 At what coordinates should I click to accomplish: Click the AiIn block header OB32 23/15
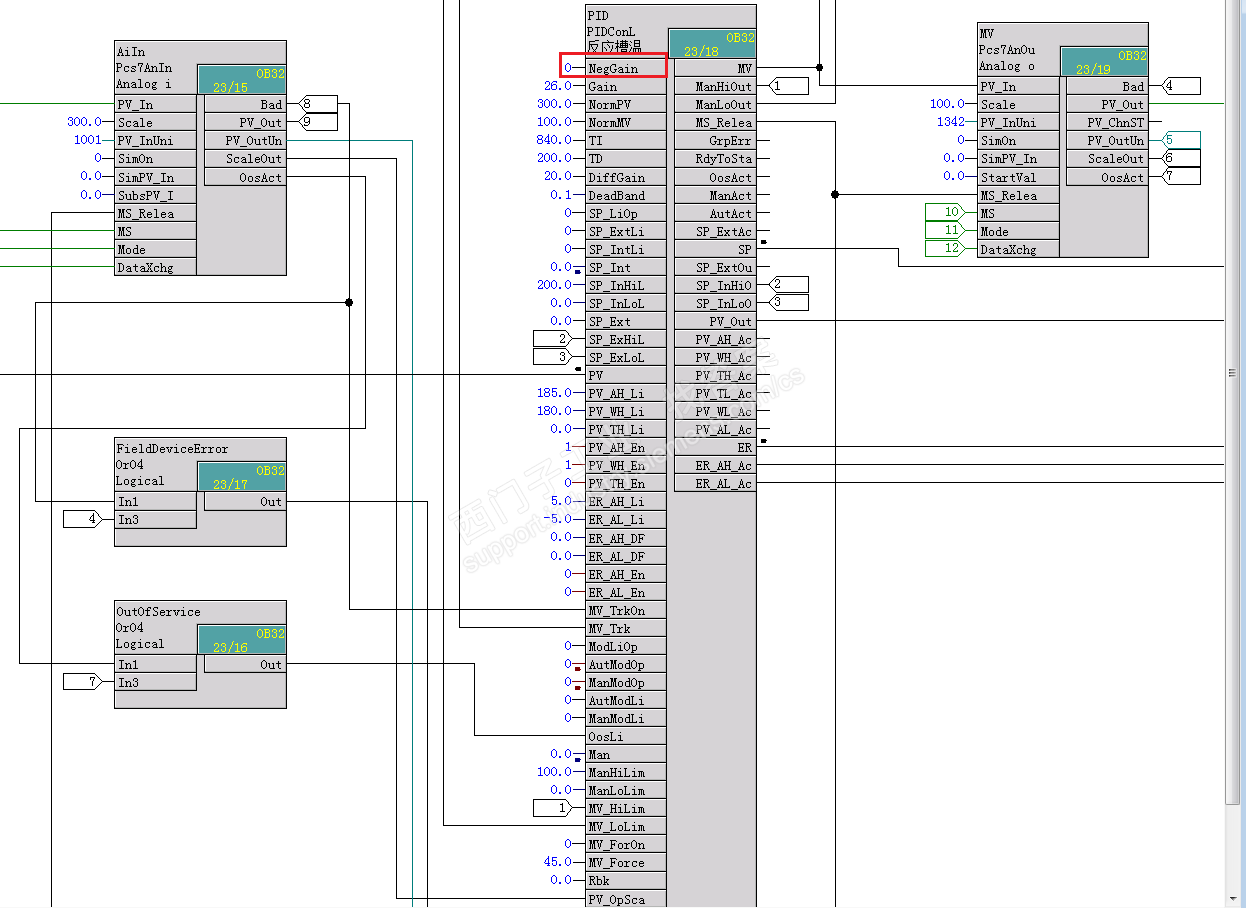(241, 80)
